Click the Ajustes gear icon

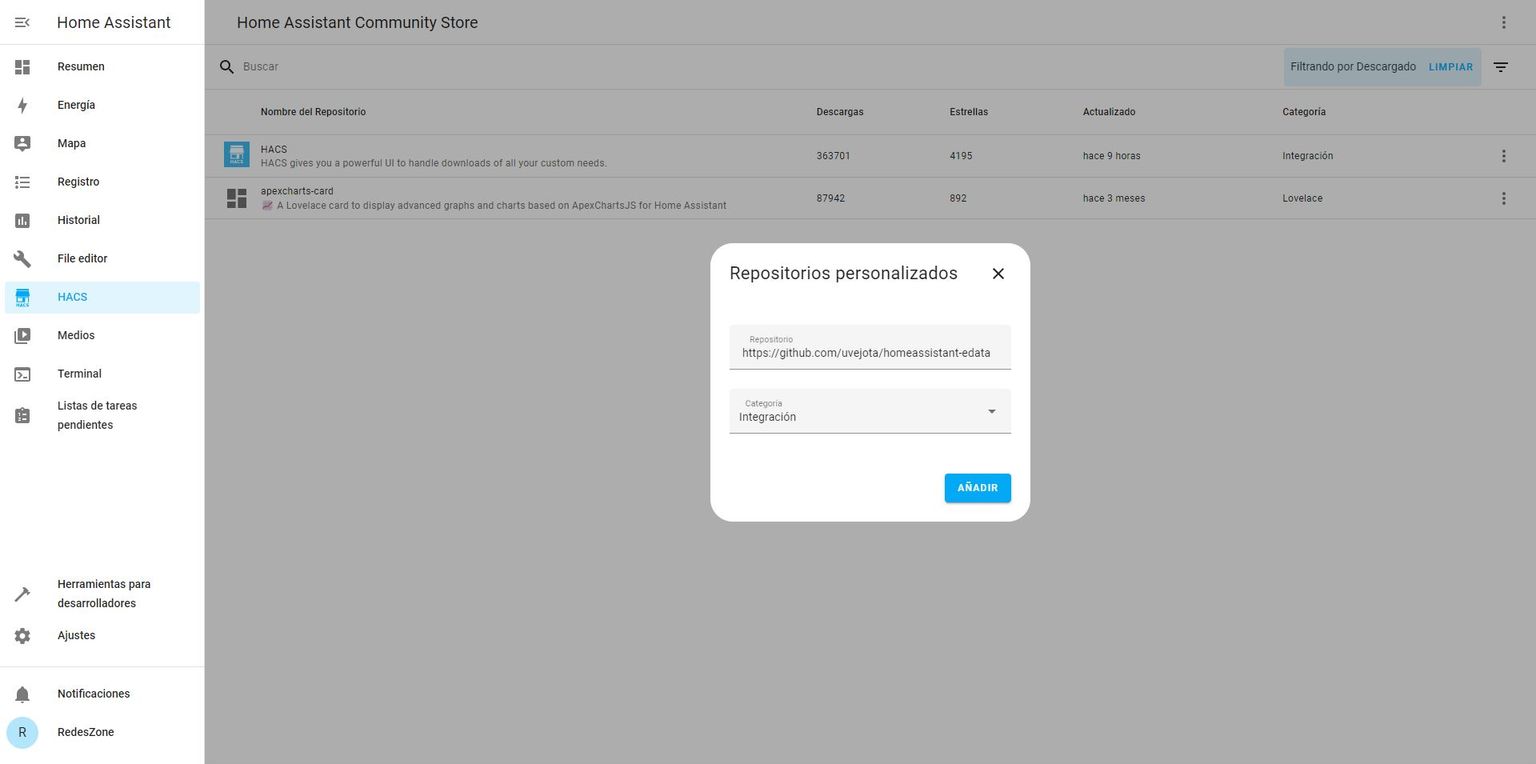click(22, 636)
